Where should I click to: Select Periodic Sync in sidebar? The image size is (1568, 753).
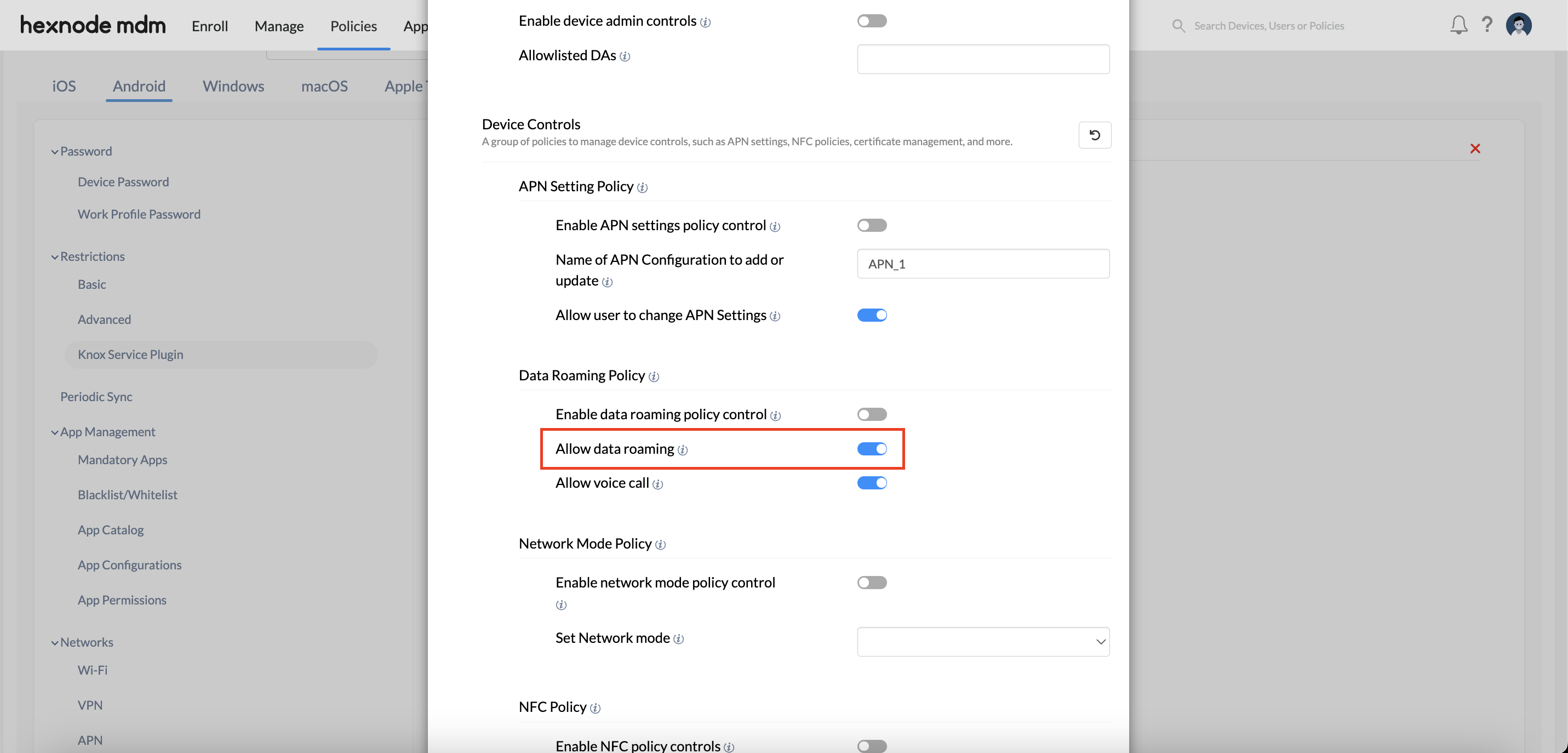[x=96, y=396]
